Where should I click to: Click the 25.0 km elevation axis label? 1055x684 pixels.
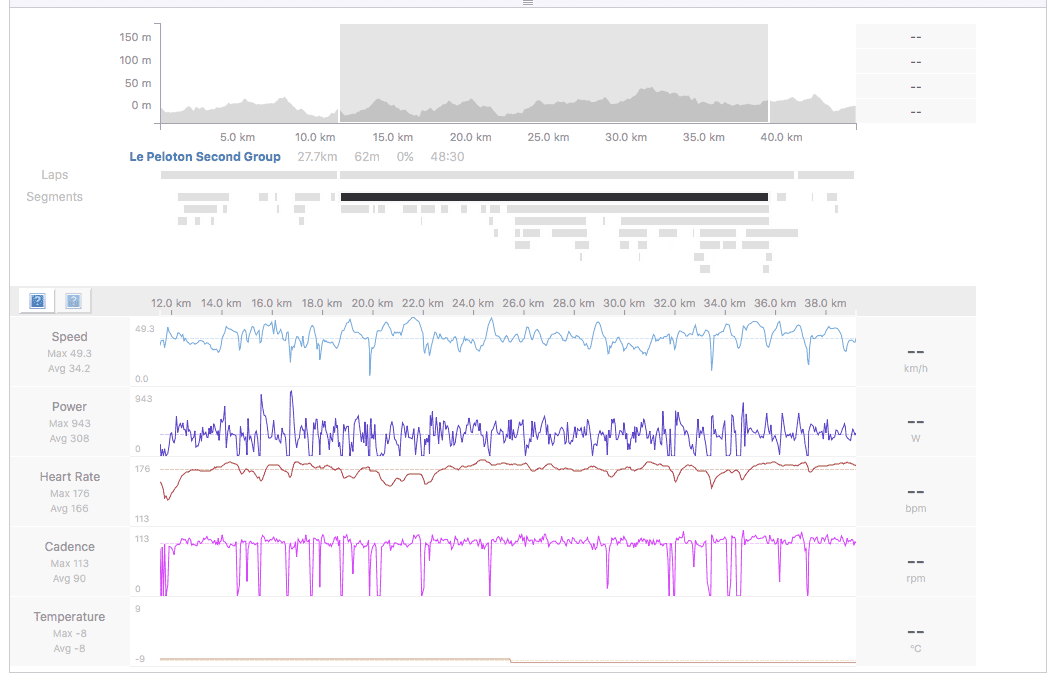click(x=548, y=137)
